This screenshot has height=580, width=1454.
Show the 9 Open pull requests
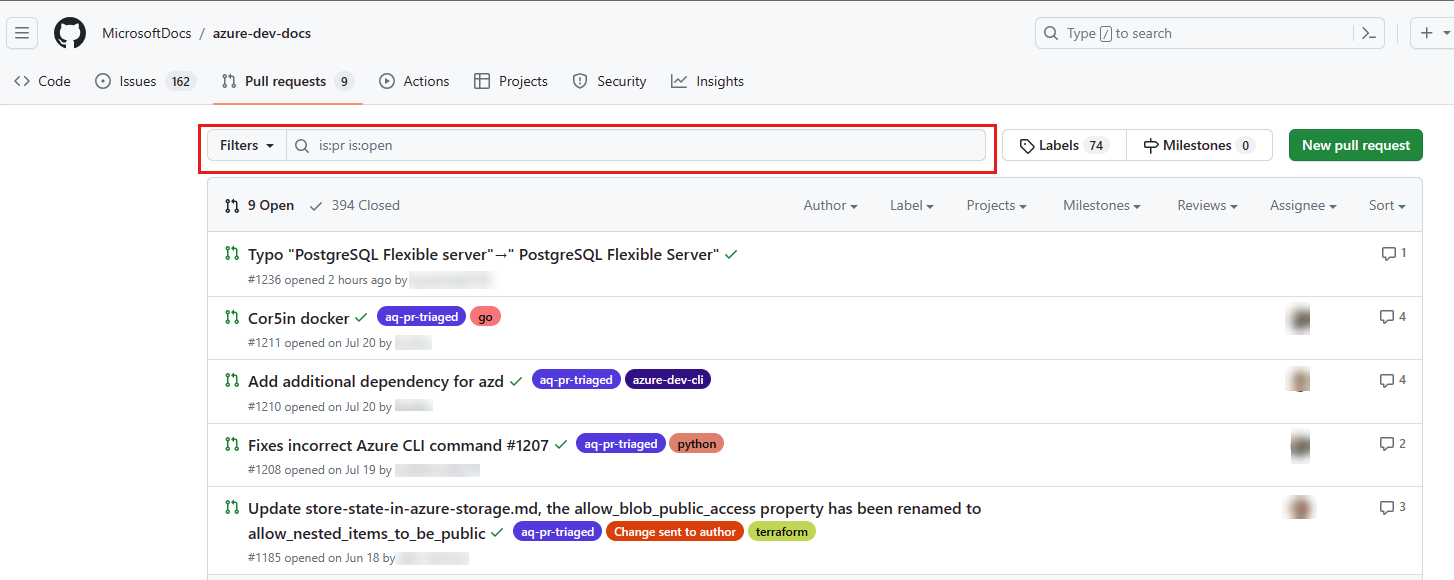260,205
